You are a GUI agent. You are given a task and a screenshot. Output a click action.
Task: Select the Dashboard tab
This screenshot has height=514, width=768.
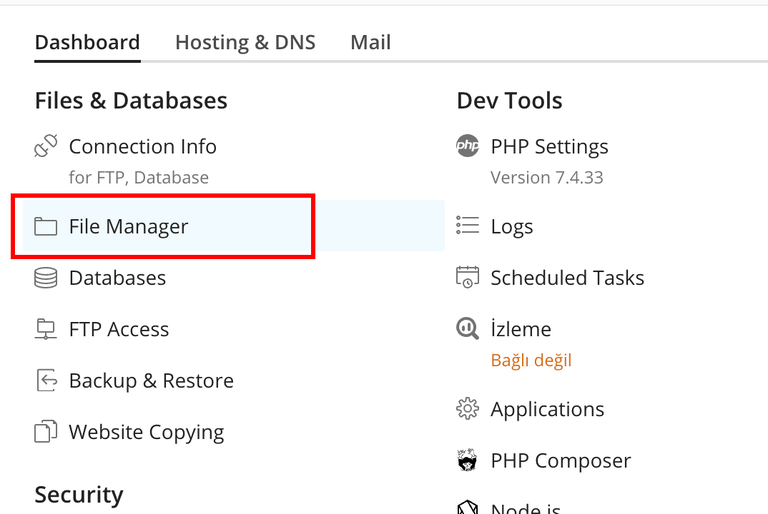(87, 42)
